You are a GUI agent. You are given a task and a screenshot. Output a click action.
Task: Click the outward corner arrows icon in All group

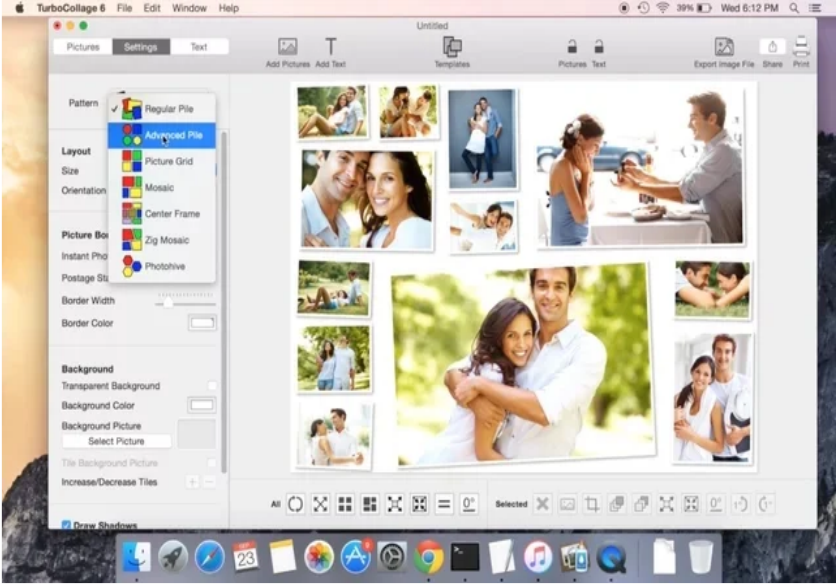395,504
